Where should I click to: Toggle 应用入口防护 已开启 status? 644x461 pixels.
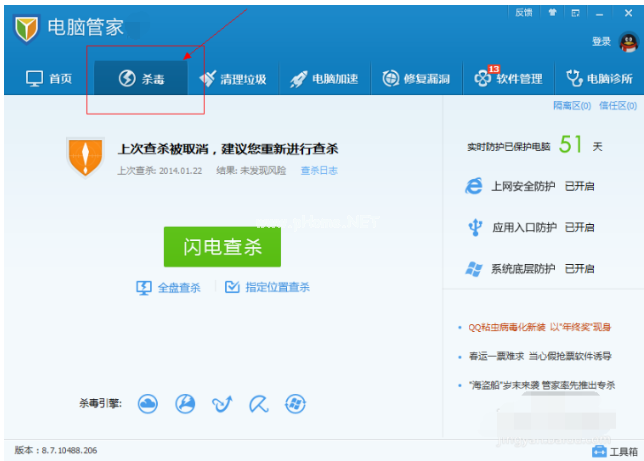pos(579,228)
